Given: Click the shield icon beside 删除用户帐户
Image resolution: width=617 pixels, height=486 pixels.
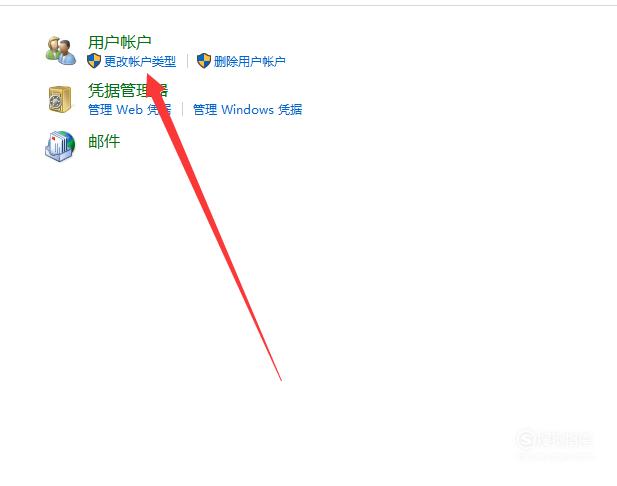Looking at the screenshot, I should tap(203, 61).
